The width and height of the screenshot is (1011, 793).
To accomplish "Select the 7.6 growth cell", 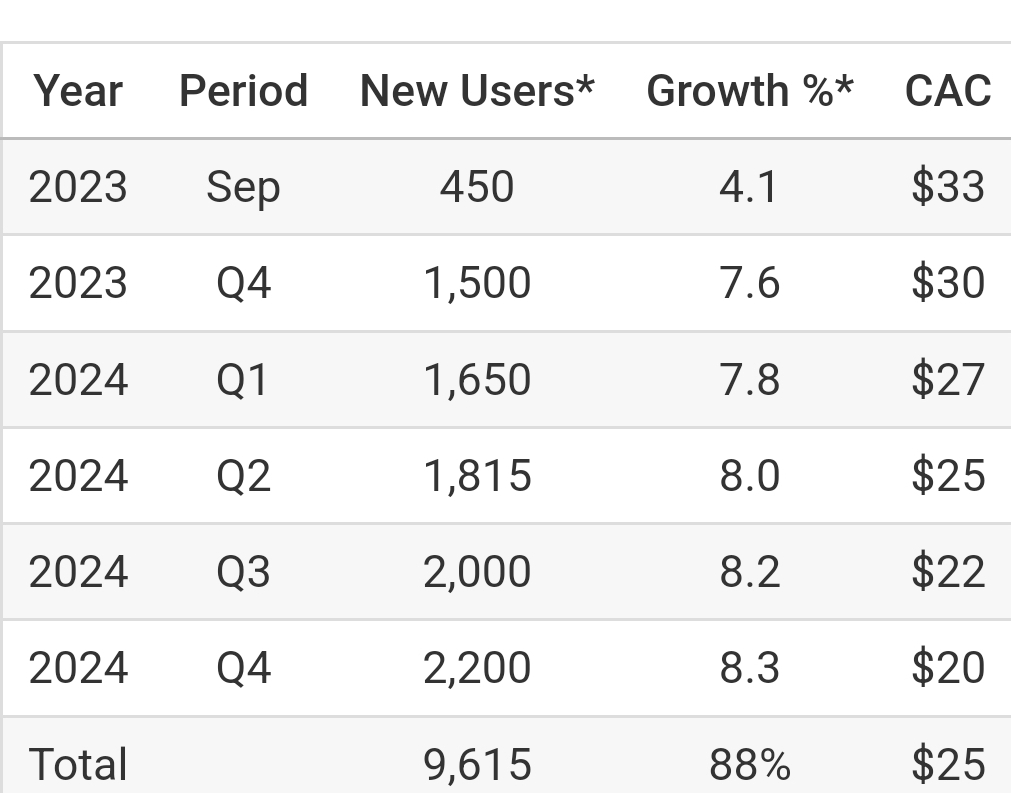I will (x=750, y=283).
